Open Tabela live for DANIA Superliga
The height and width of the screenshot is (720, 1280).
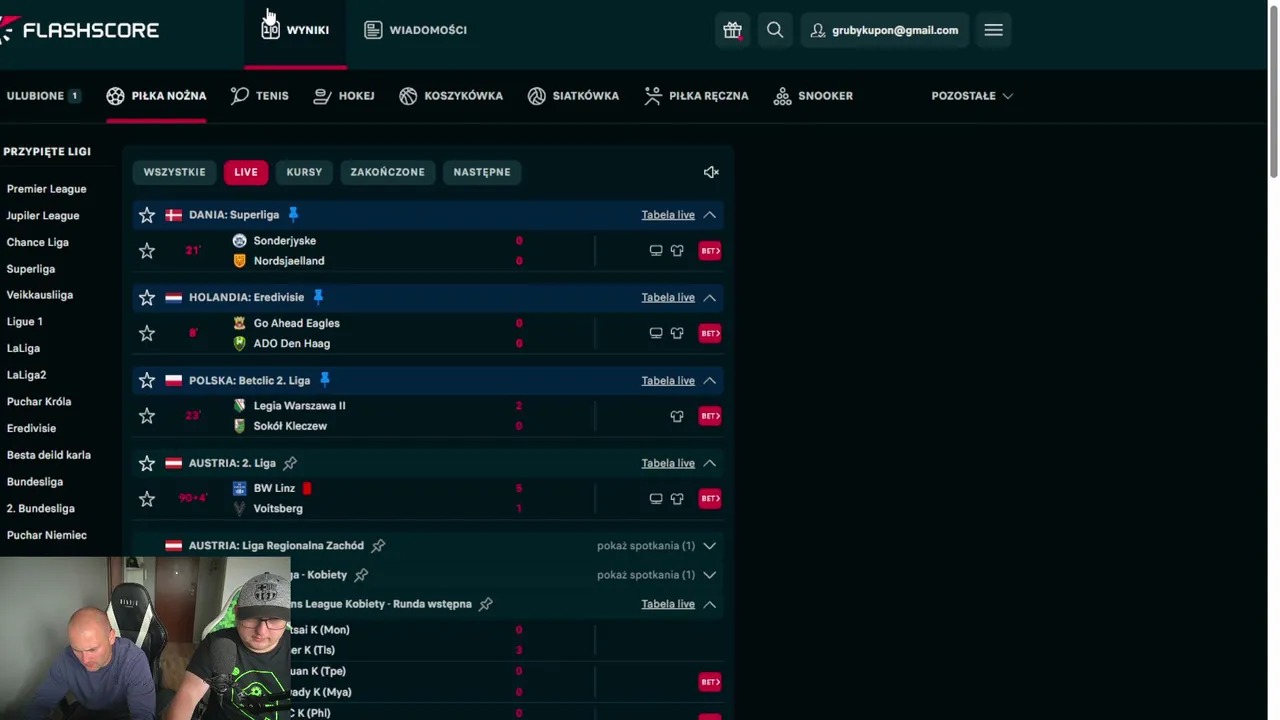point(668,215)
